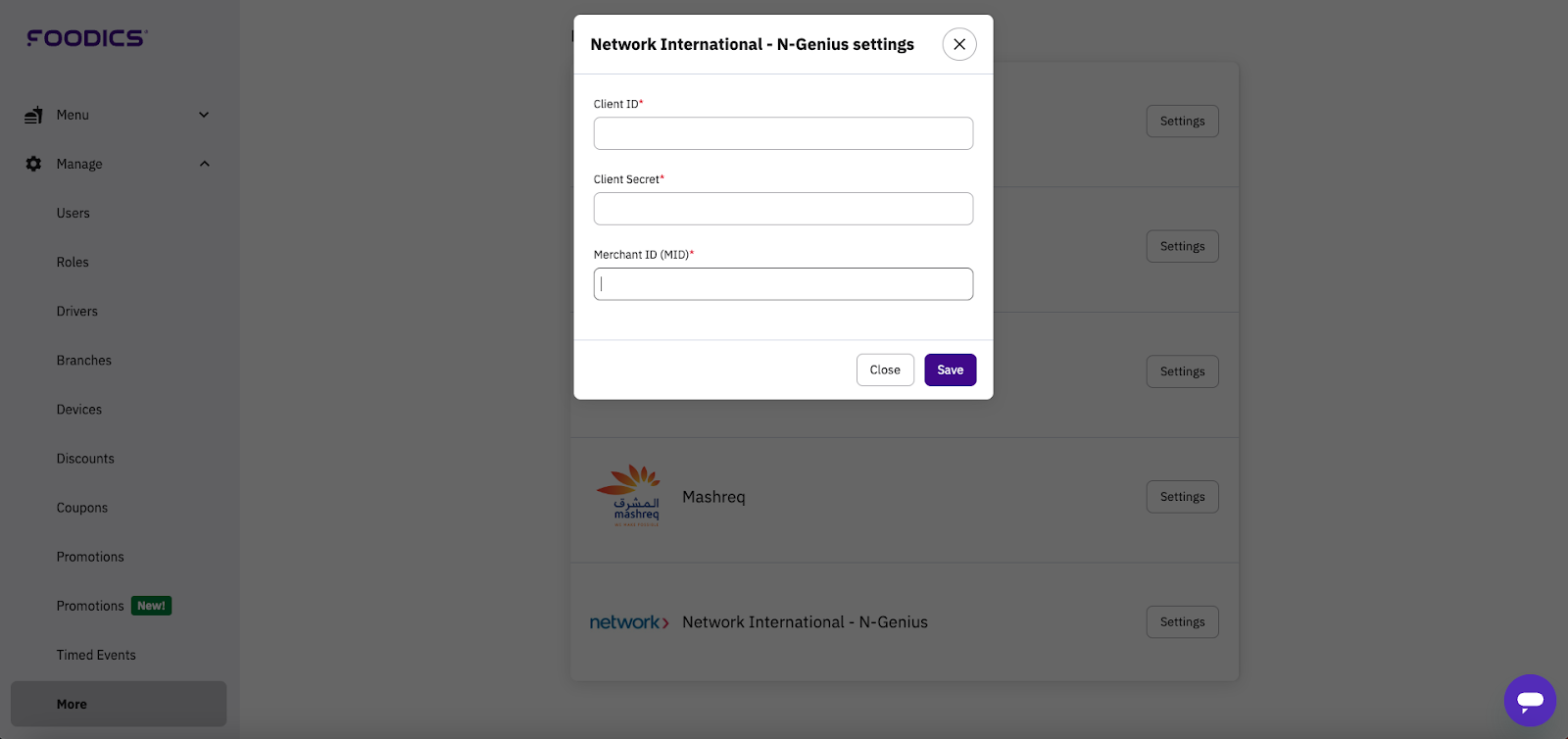Click the Menu label in sidebar

[73, 115]
